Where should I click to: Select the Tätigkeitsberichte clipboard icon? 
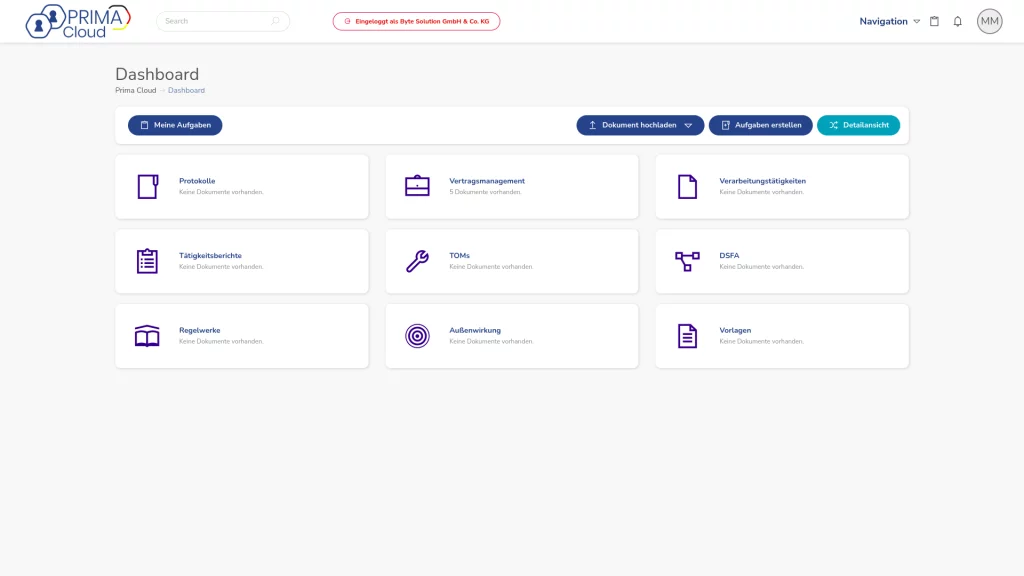(x=147, y=261)
